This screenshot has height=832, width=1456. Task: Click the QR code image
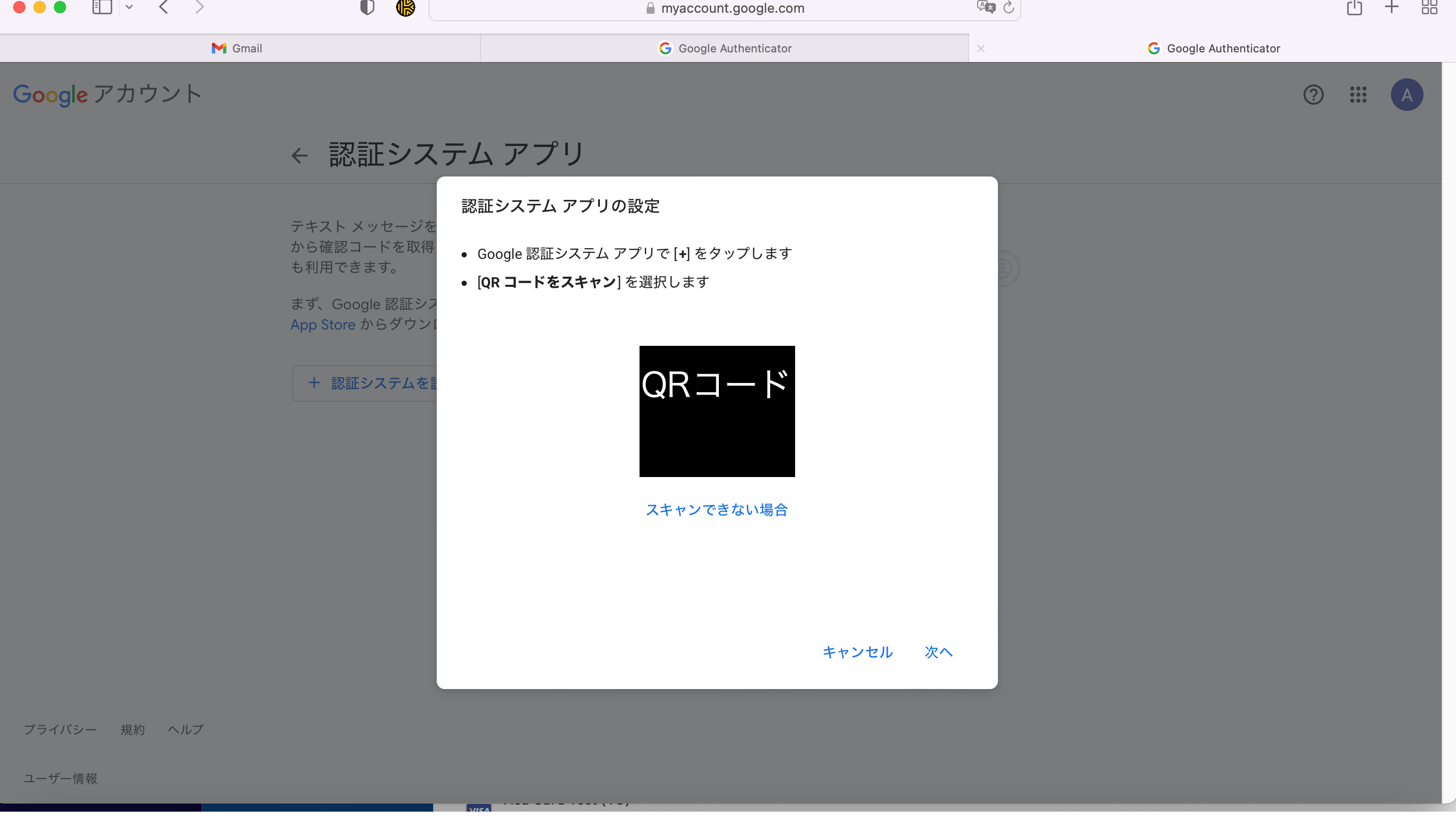point(717,411)
